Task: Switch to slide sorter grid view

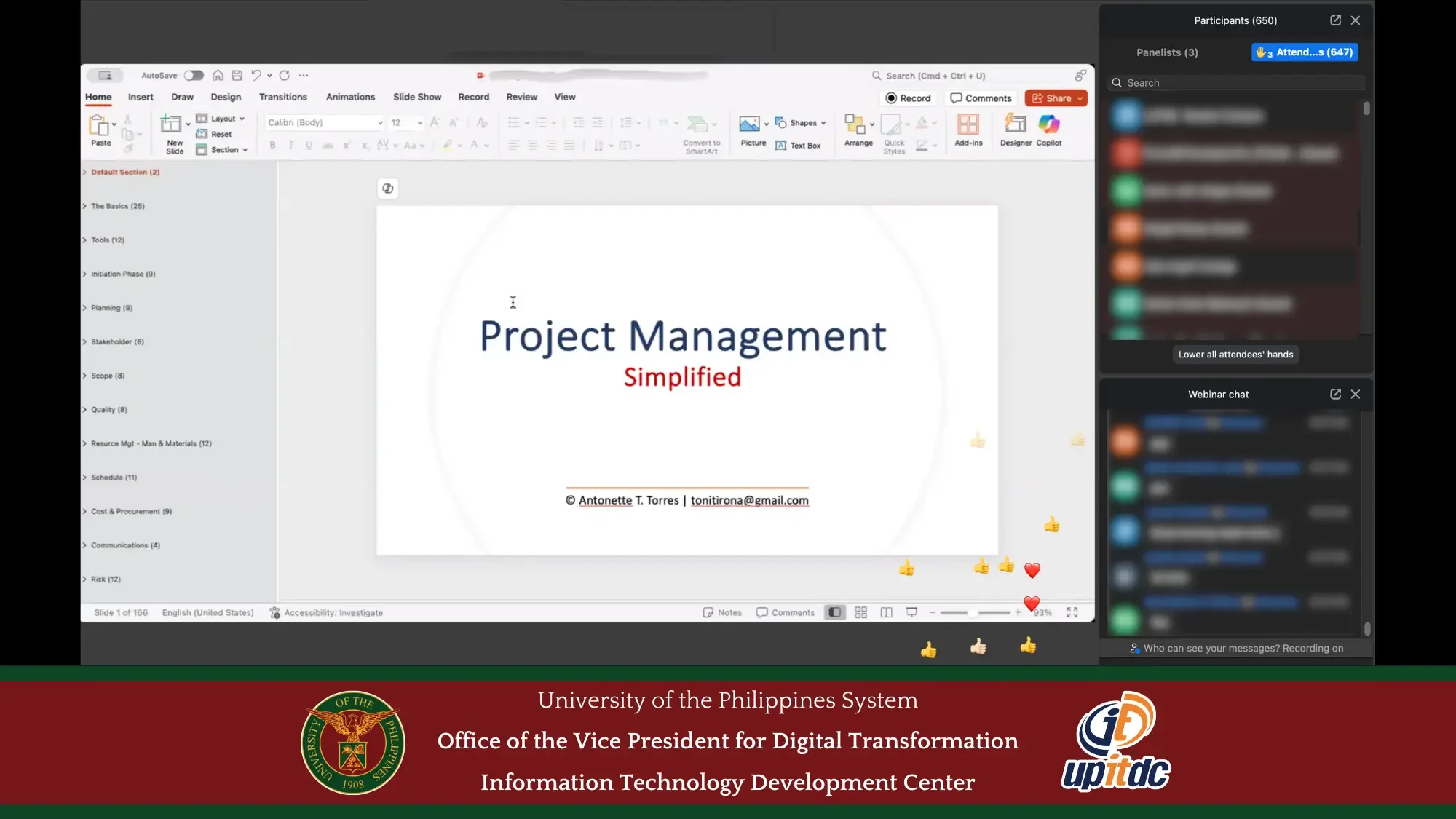Action: coord(860,612)
